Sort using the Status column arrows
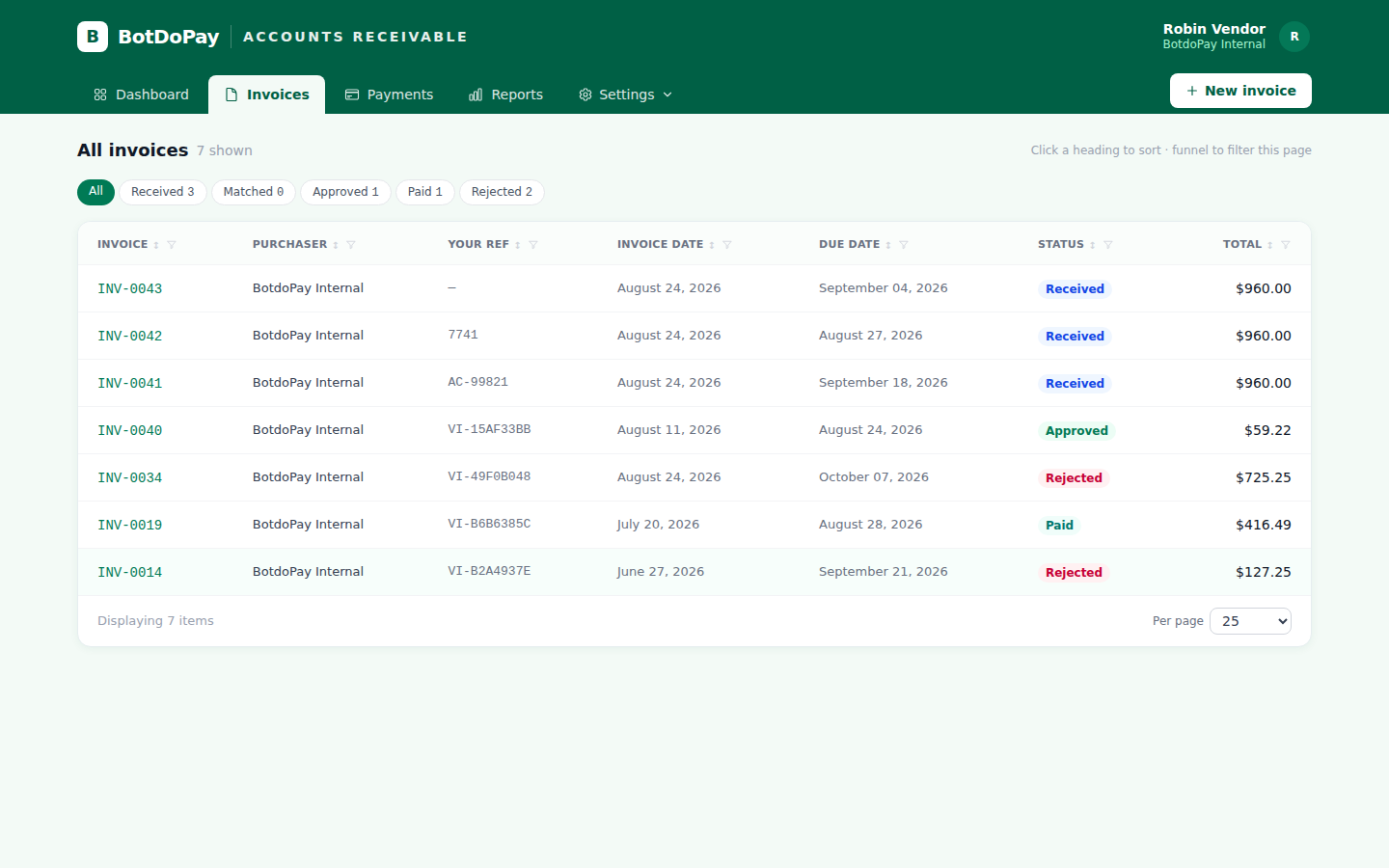The height and width of the screenshot is (868, 1389). click(1093, 245)
